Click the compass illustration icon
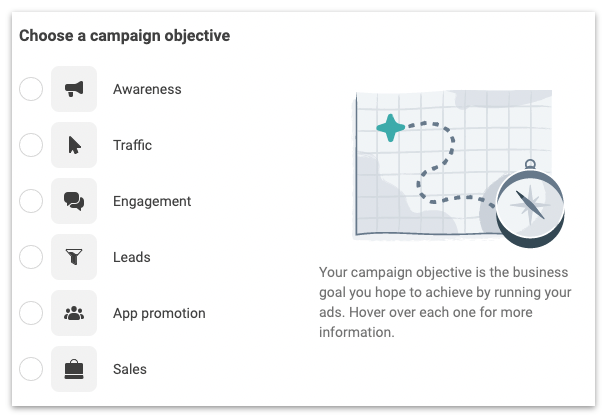Viewport: 610px width, 419px height. tap(530, 205)
